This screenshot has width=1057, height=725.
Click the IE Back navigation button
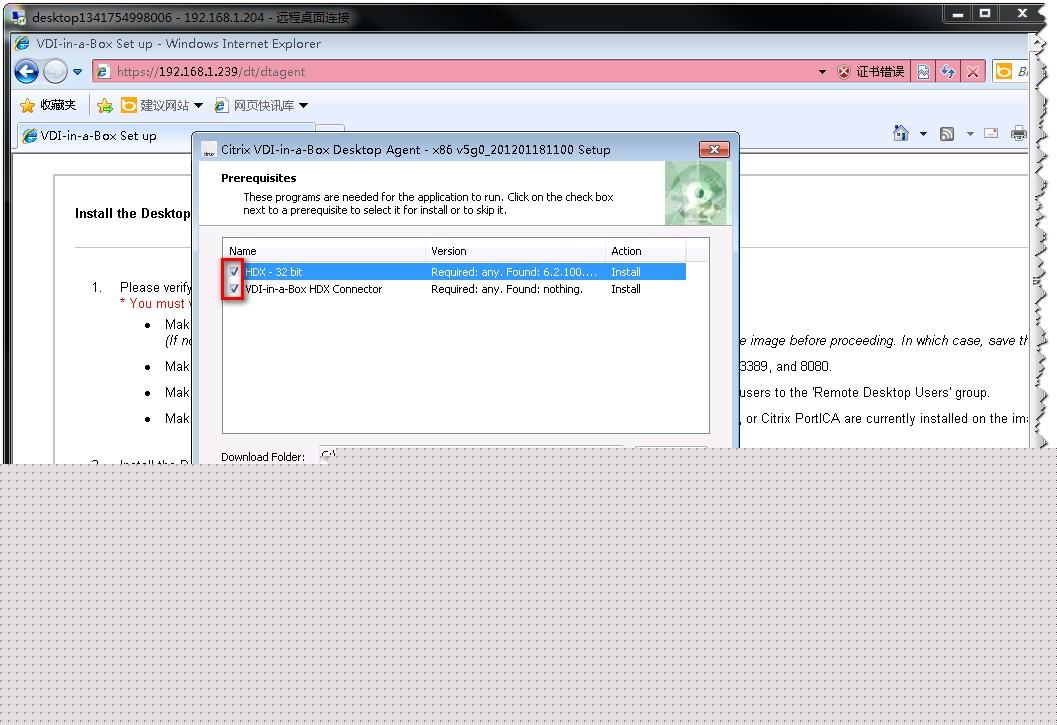(x=26, y=71)
